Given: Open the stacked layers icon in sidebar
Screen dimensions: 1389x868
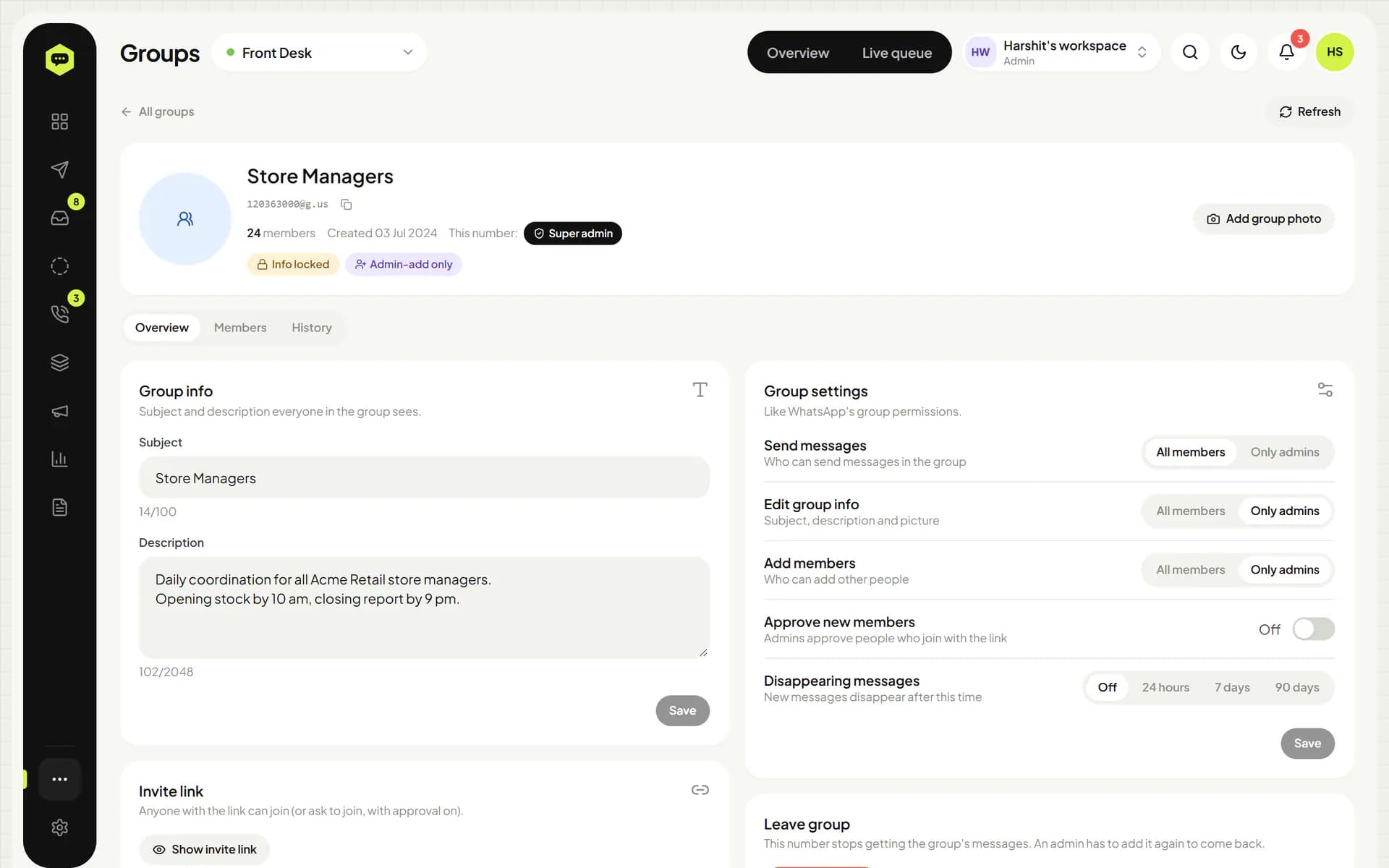Looking at the screenshot, I should click(59, 362).
